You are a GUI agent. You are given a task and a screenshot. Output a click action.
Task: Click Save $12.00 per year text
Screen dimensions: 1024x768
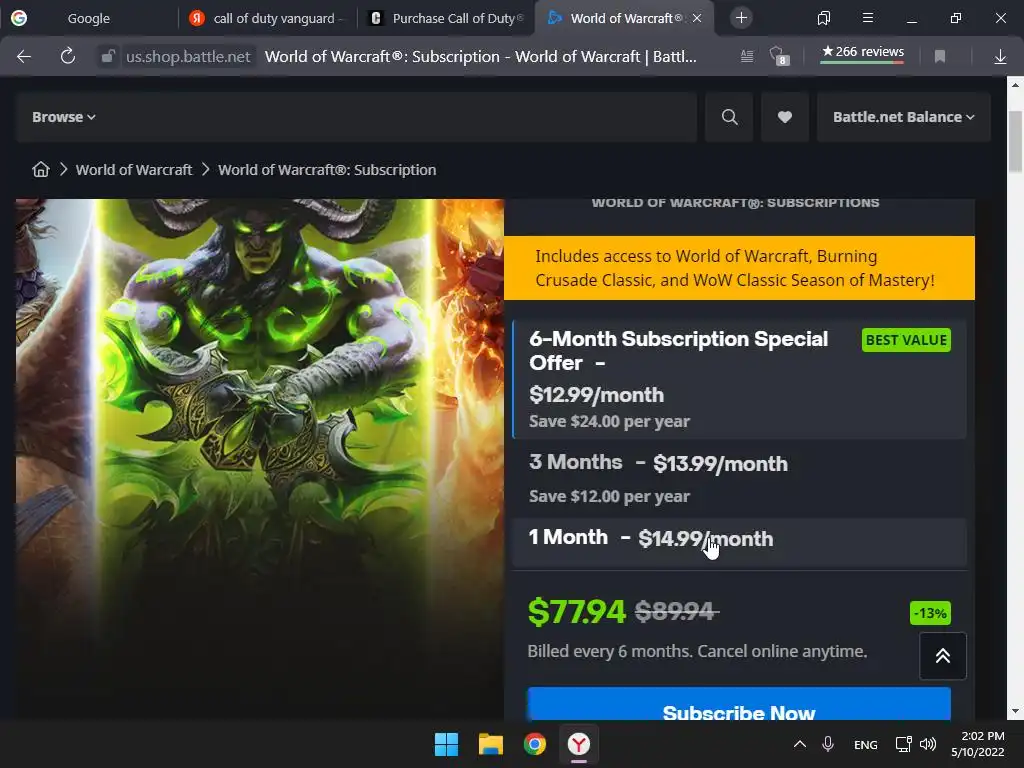point(609,496)
